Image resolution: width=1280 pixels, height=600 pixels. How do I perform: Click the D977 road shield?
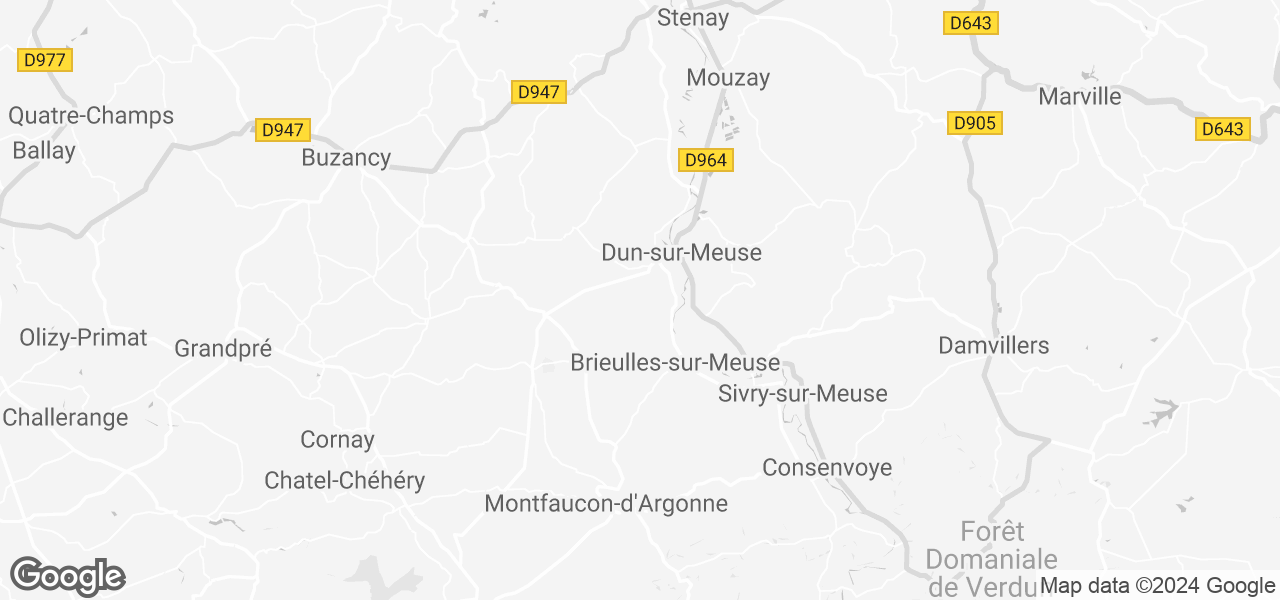(45, 60)
